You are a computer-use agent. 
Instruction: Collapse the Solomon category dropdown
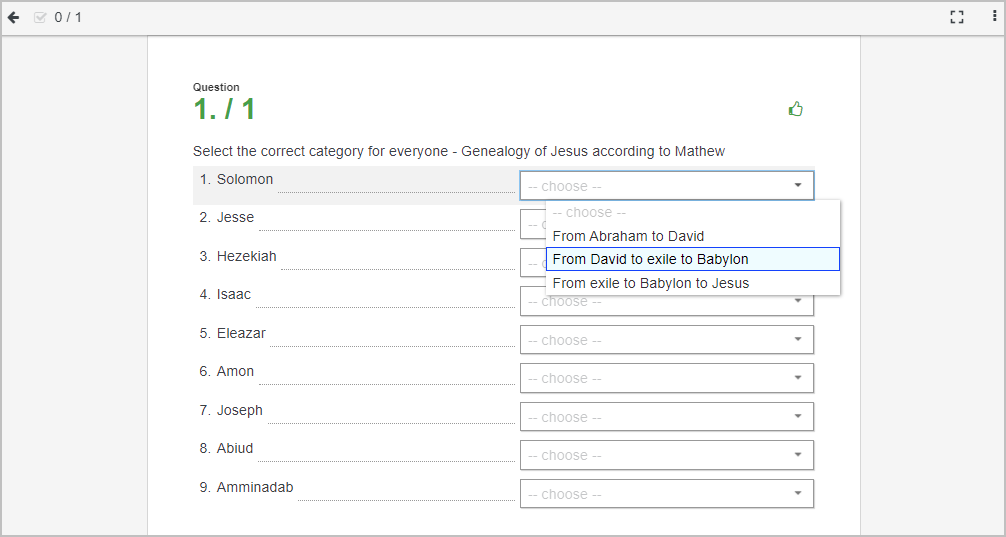click(x=667, y=185)
